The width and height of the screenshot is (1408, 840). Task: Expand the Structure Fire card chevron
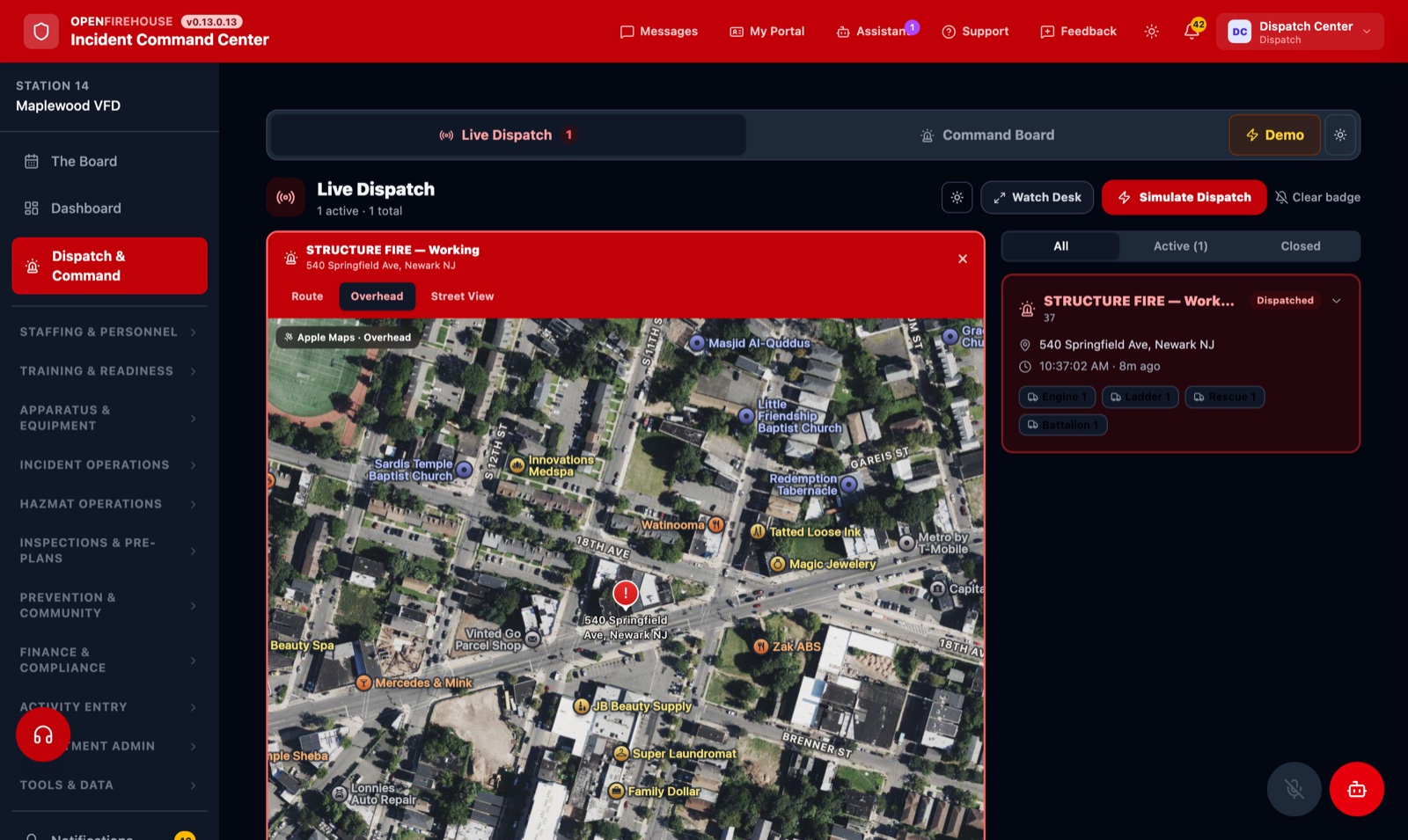(x=1337, y=301)
